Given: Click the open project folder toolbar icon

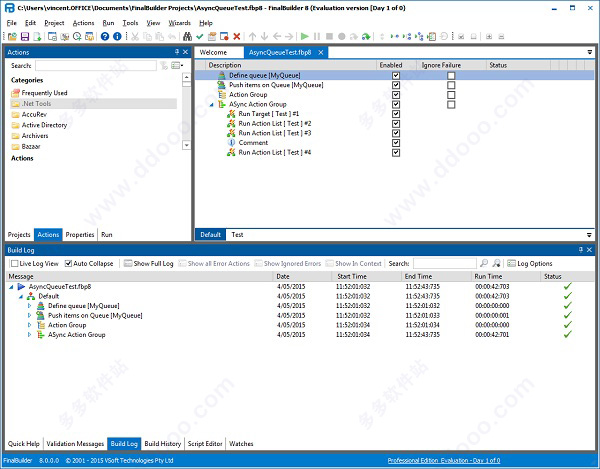Looking at the screenshot, I should [x=12, y=36].
